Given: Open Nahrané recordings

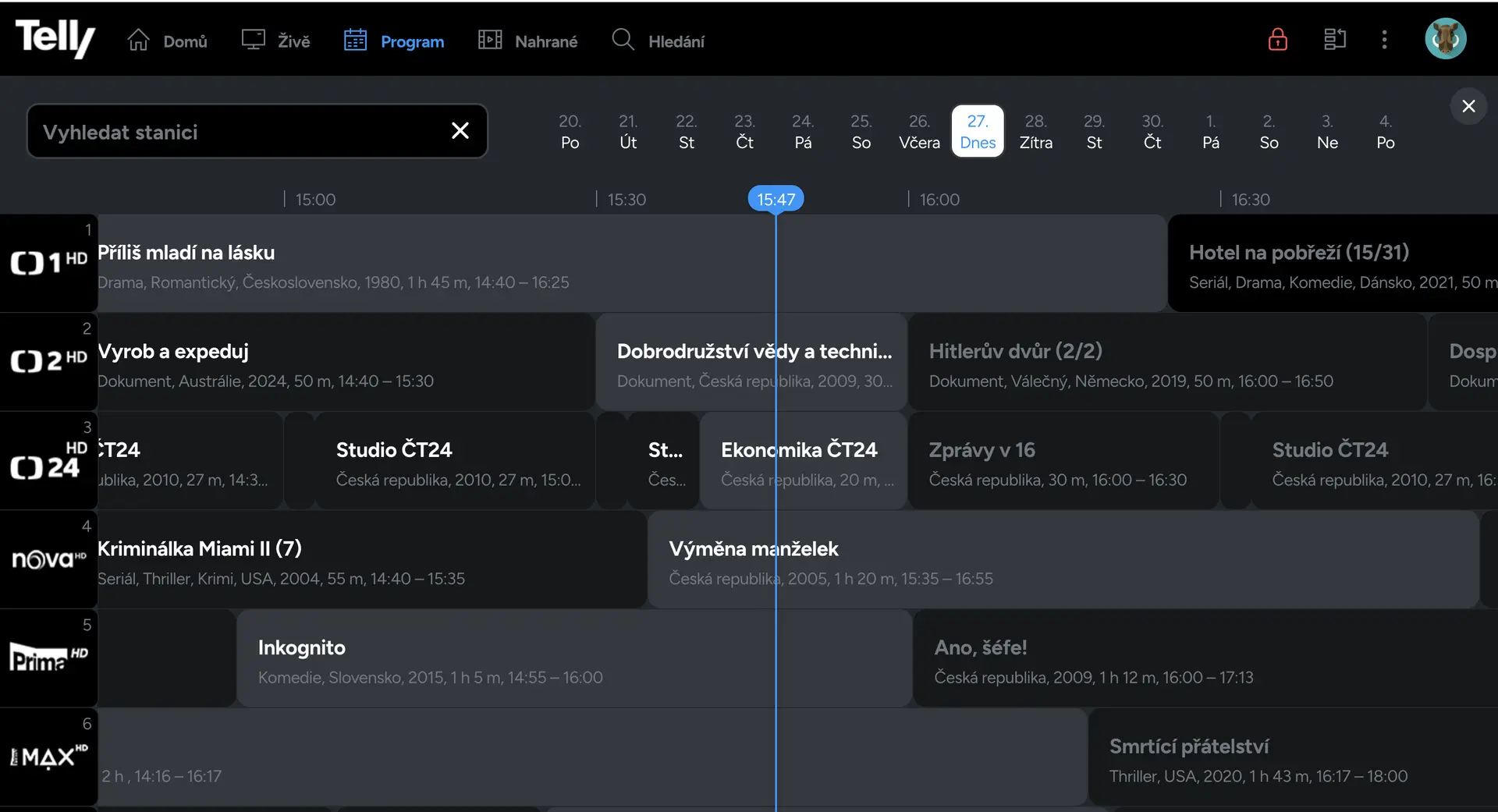Looking at the screenshot, I should (x=527, y=41).
